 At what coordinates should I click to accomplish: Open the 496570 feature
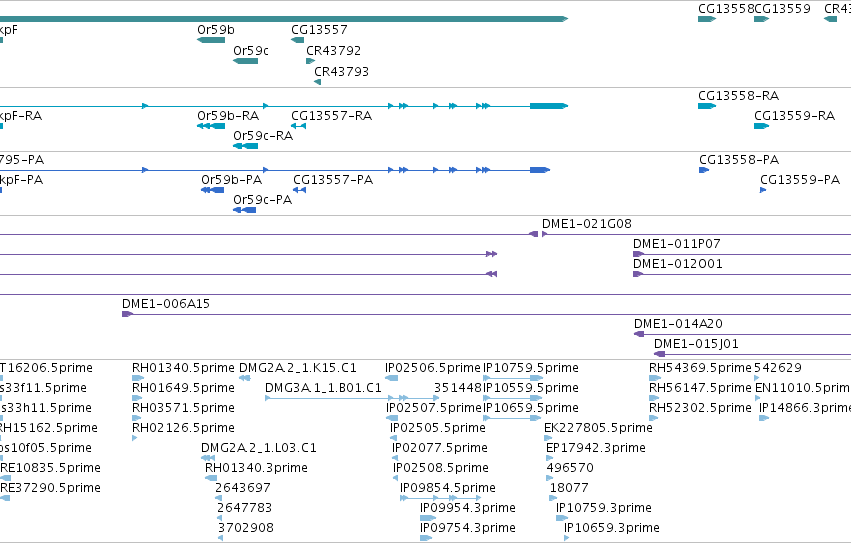(x=549, y=478)
